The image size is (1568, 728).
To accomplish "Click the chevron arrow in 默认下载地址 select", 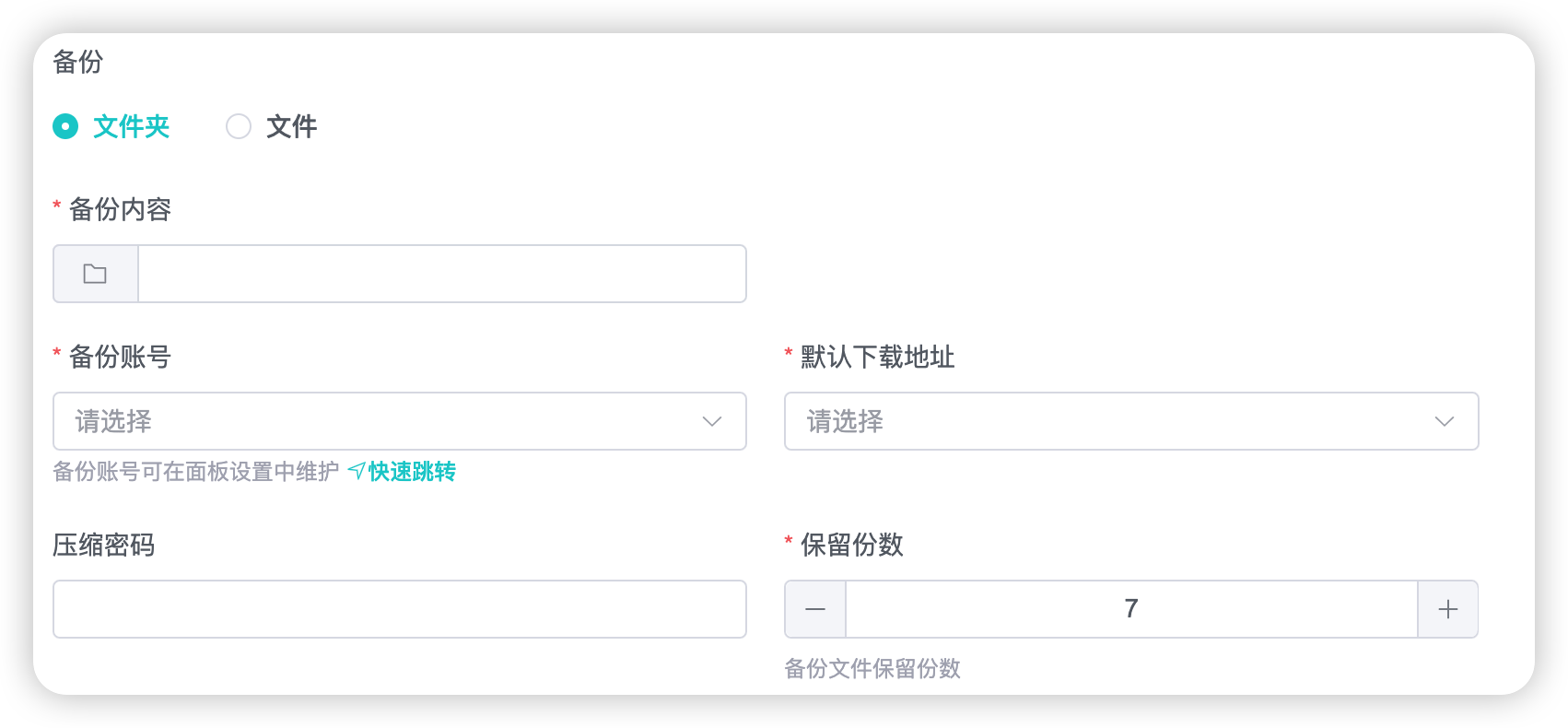I will (x=1444, y=421).
